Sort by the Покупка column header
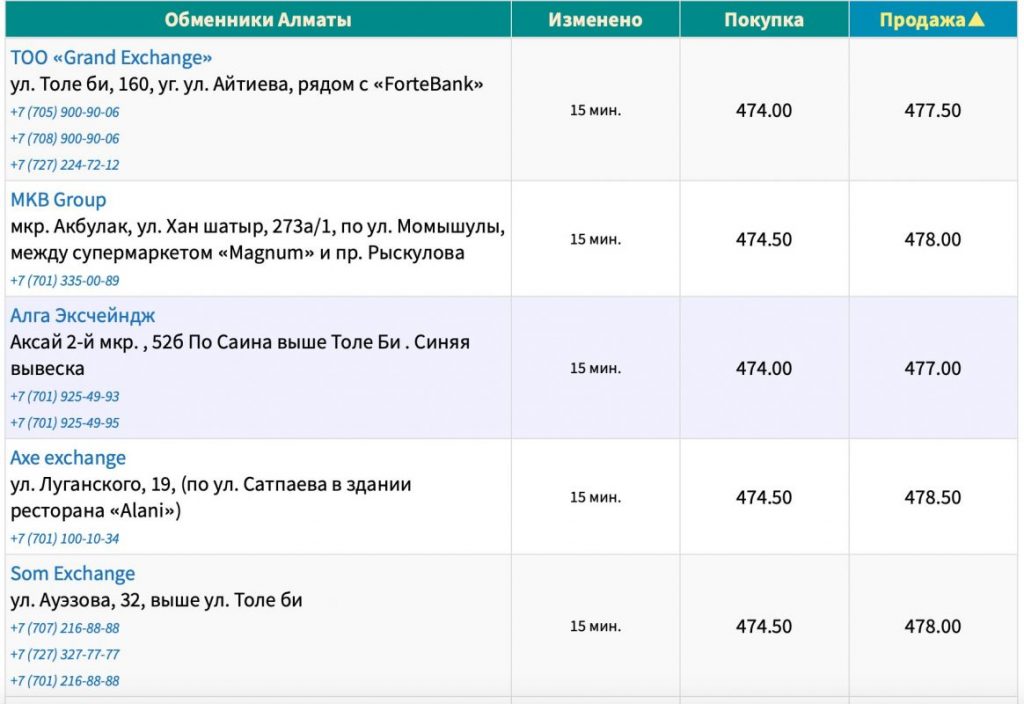This screenshot has width=1024, height=704. [764, 20]
